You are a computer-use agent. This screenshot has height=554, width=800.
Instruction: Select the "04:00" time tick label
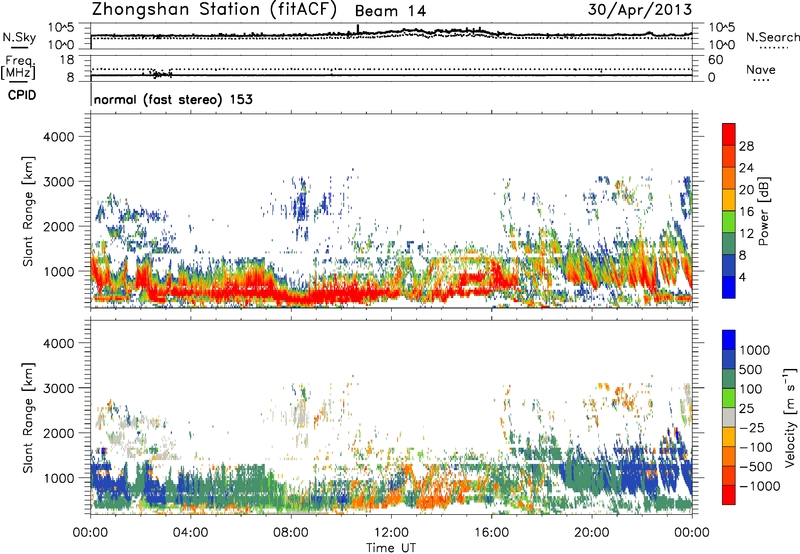[190, 533]
